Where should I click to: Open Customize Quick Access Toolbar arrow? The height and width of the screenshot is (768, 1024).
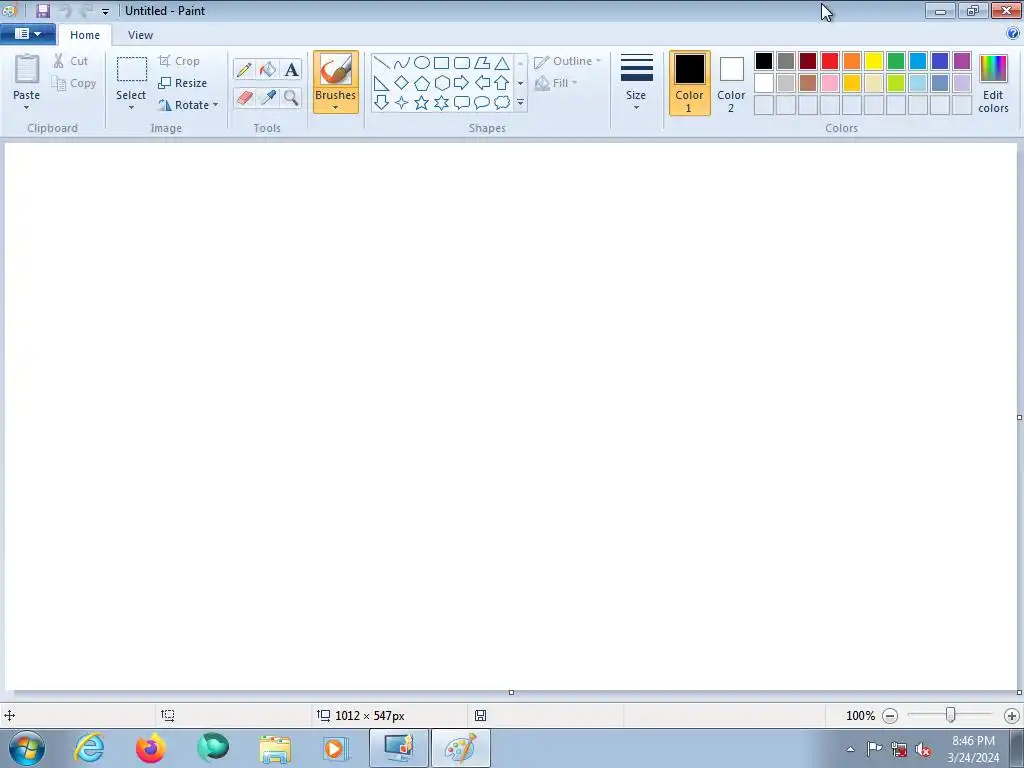point(105,11)
